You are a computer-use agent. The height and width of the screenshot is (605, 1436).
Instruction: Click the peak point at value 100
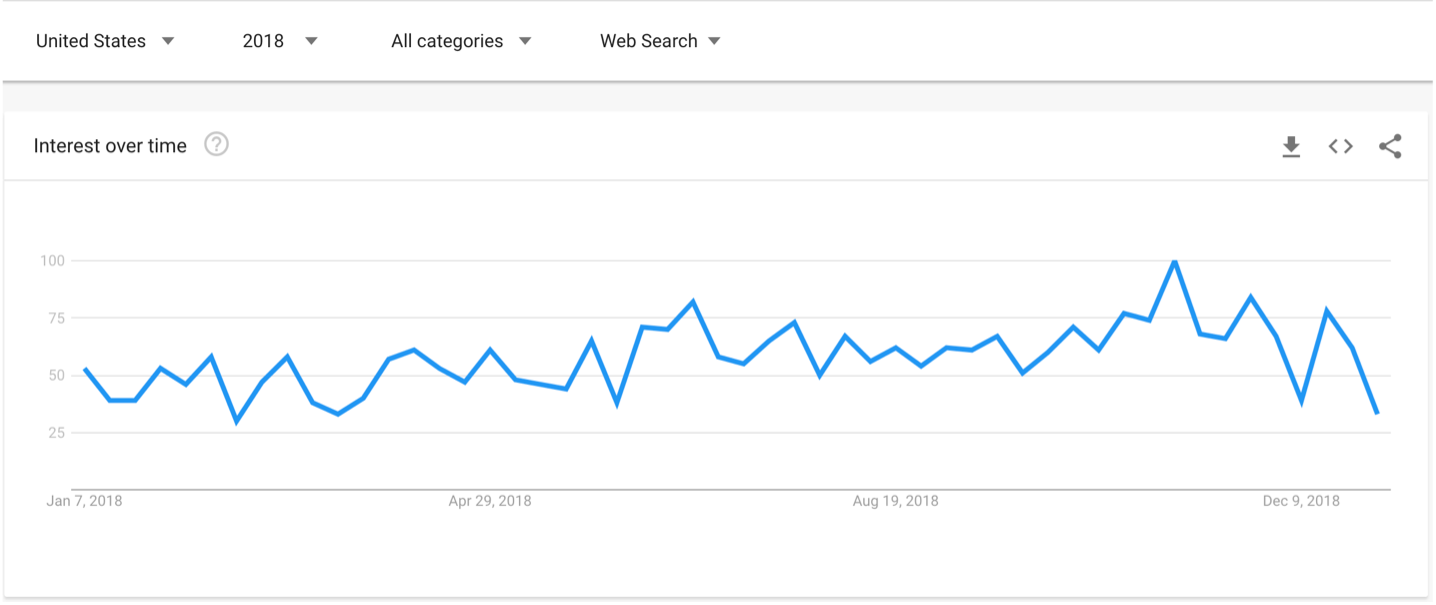tap(1174, 261)
